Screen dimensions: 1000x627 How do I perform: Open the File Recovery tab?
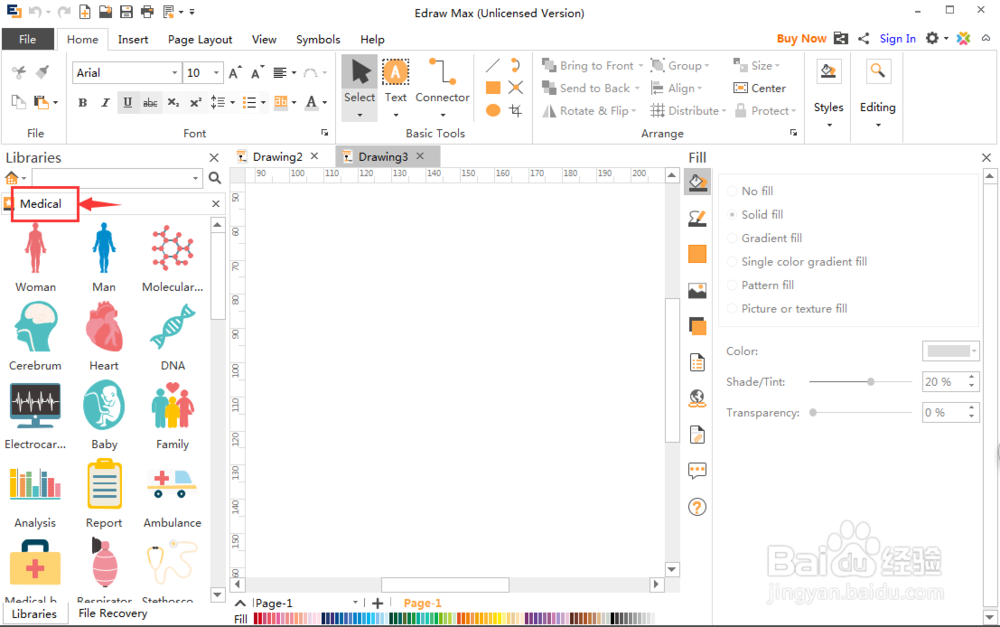(113, 613)
